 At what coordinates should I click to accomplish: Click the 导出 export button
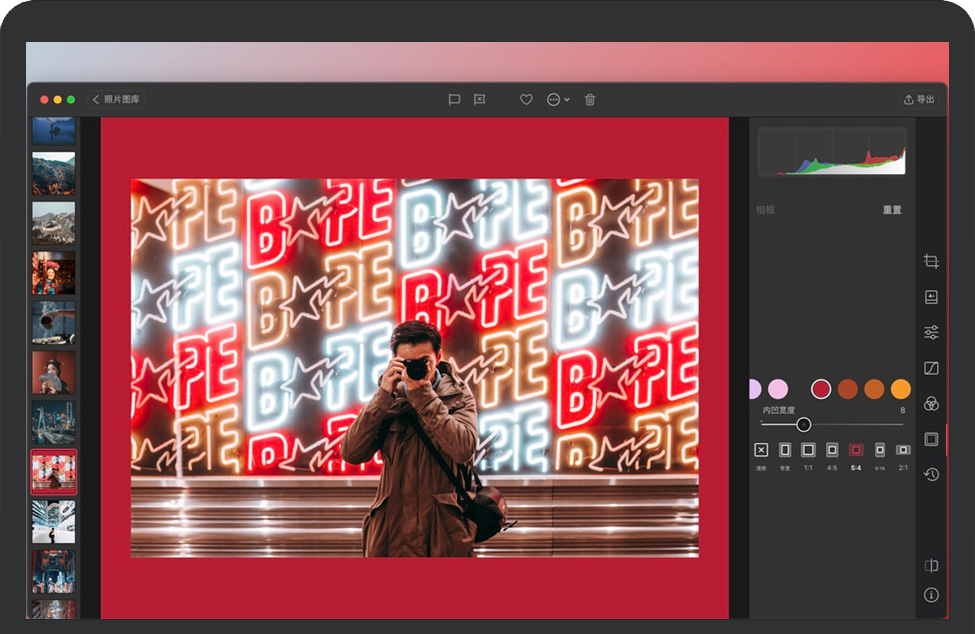pos(919,100)
